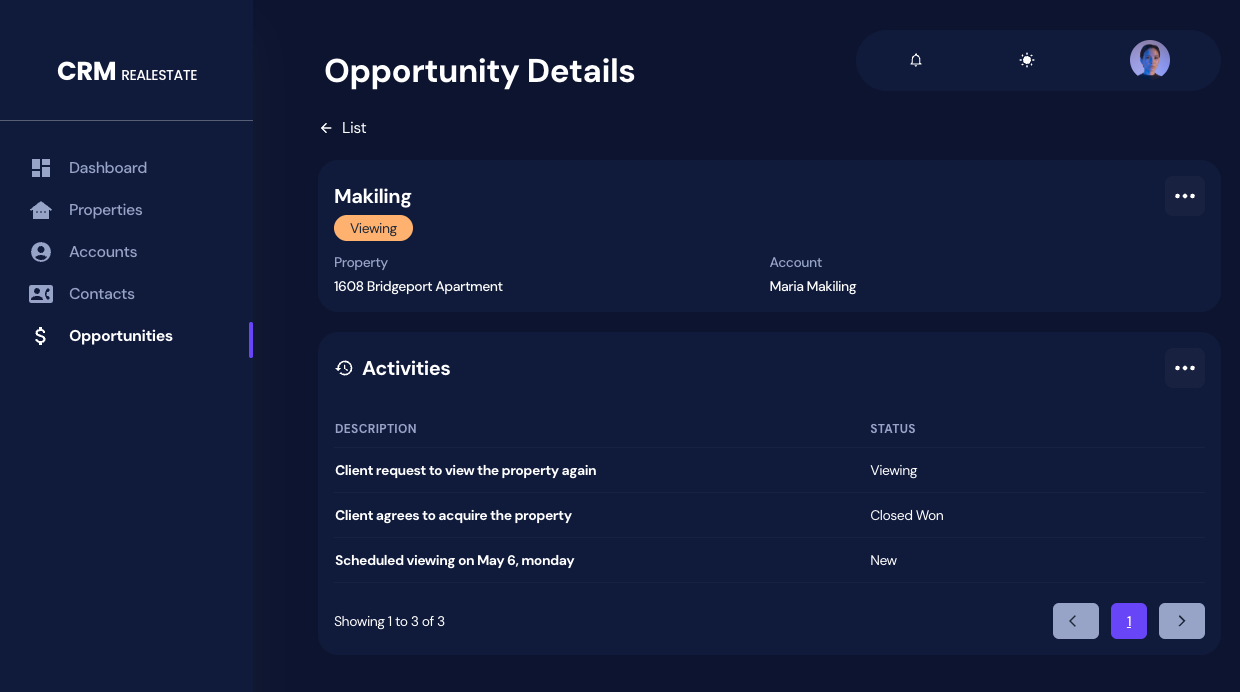Go to the next activities page
Screen dimensions: 1240x692
[1181, 621]
